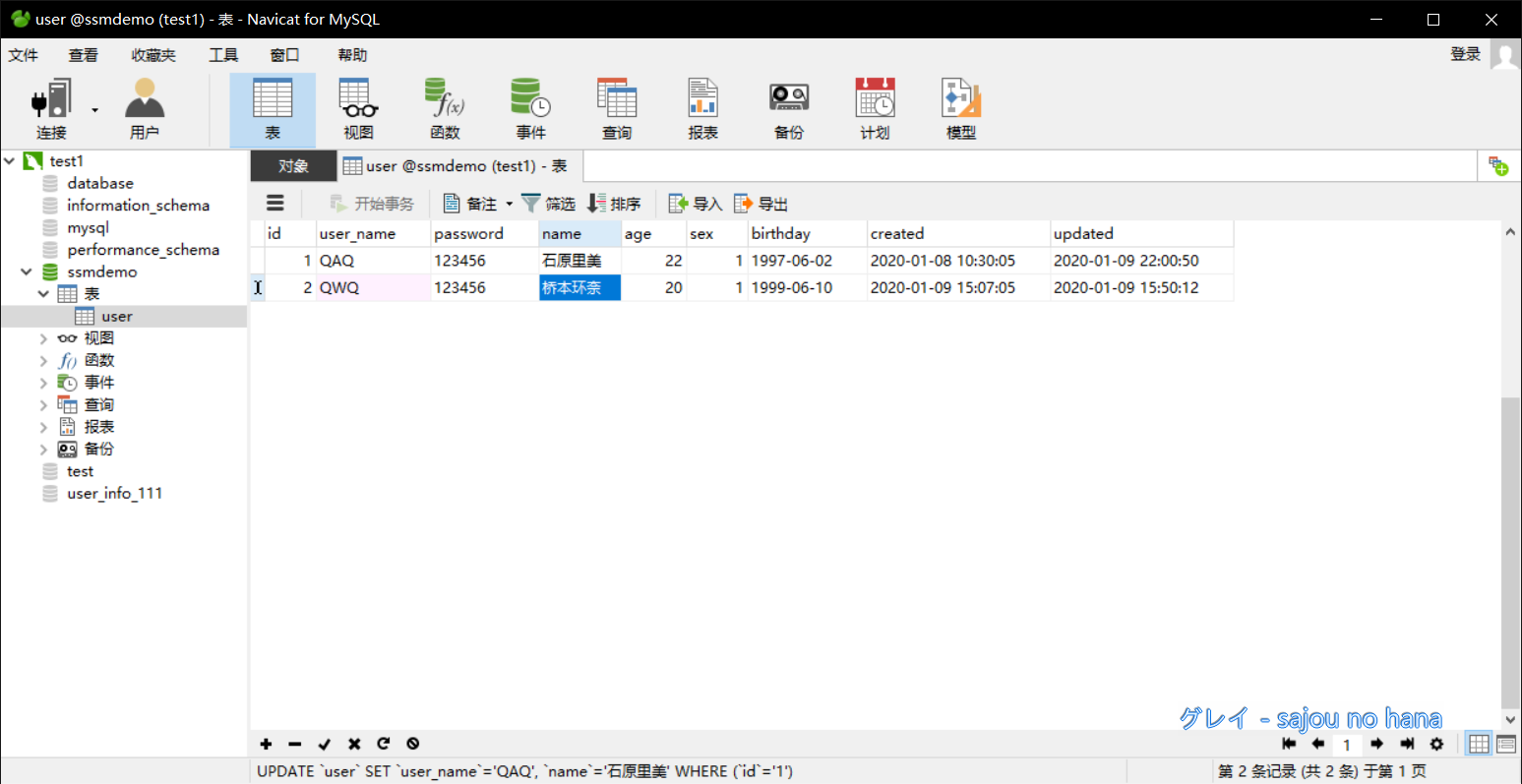Image resolution: width=1522 pixels, height=784 pixels.
Task: Expand the 视图 tree node
Action: 43,338
